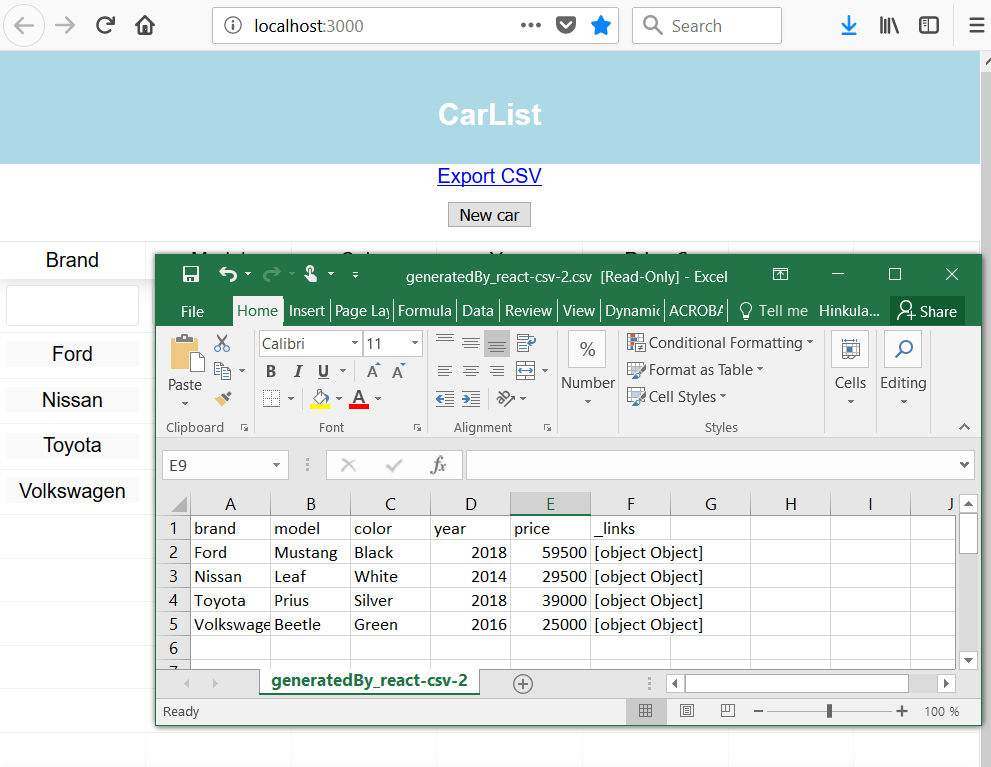Screen dimensions: 991x767
Task: Select Center alignment
Action: (471, 371)
